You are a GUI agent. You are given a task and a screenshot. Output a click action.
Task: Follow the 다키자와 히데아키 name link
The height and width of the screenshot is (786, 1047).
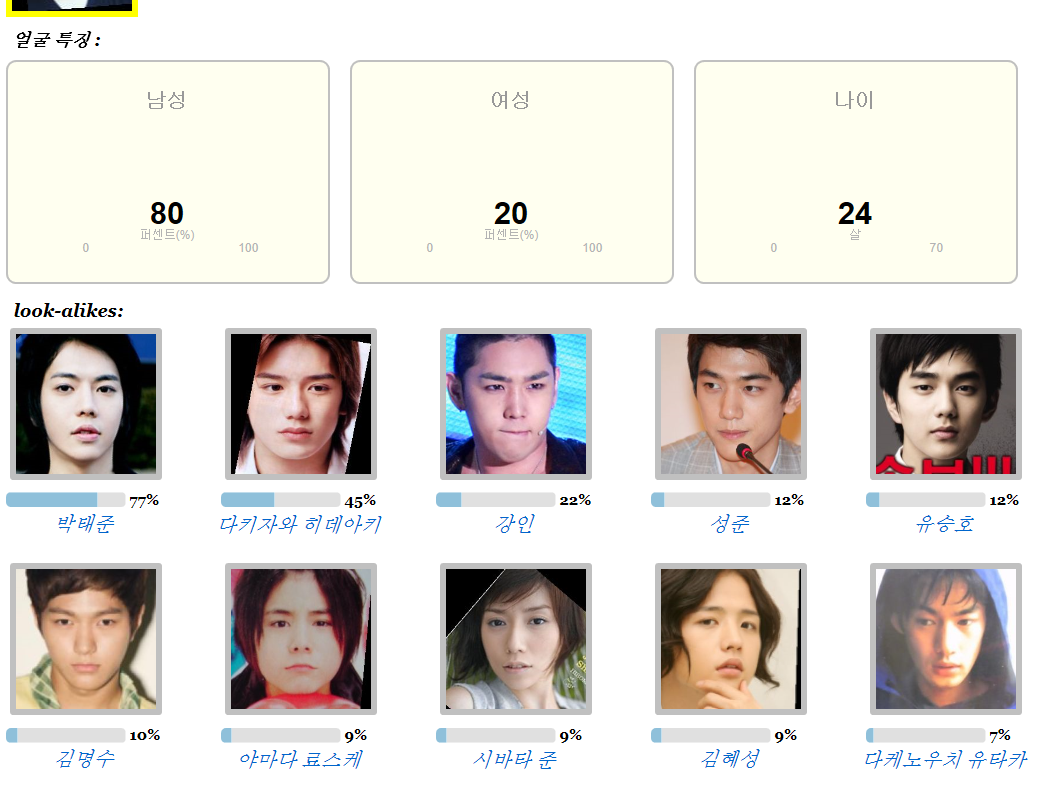(300, 524)
